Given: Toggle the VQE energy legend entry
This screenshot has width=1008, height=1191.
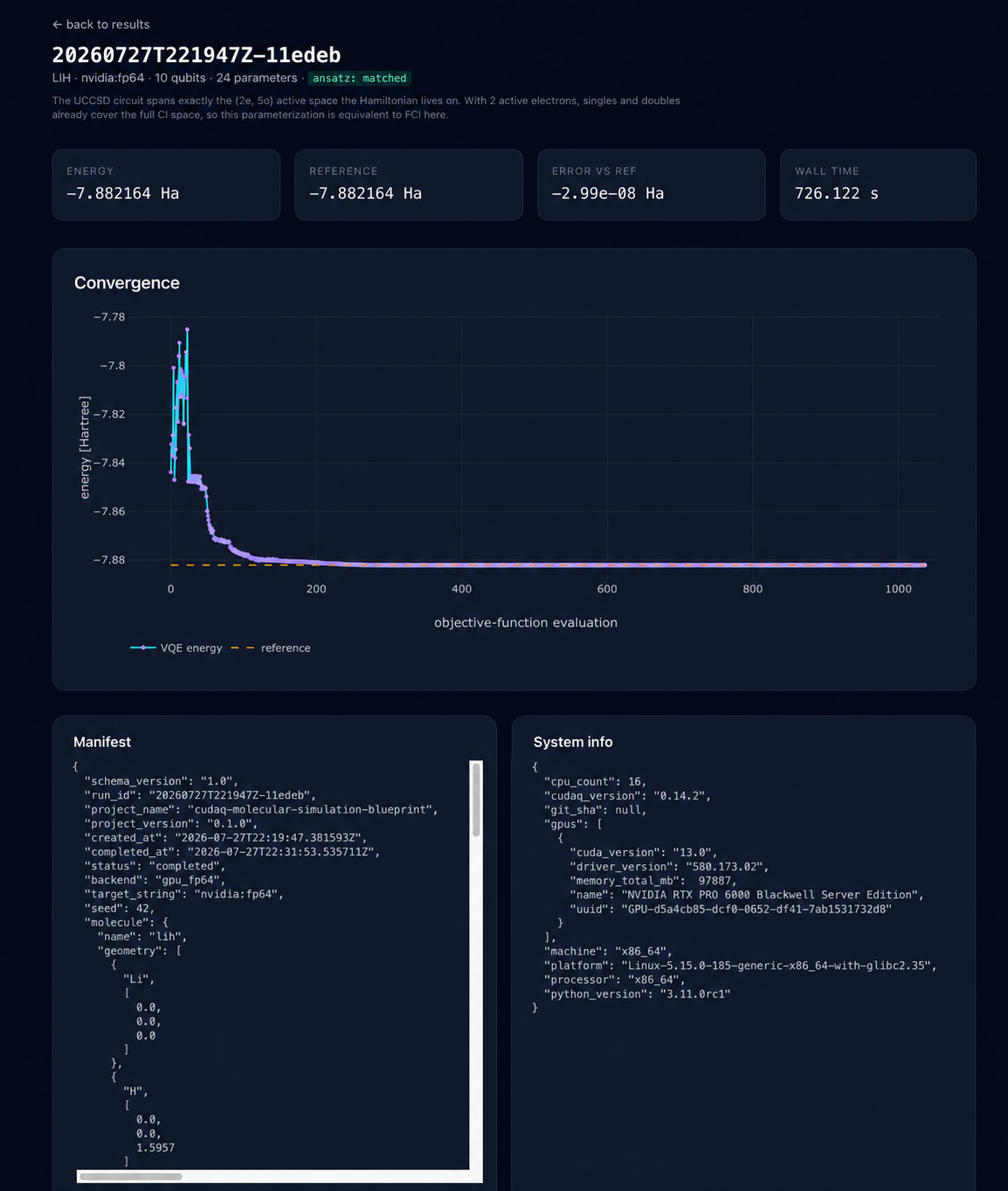Looking at the screenshot, I should click(x=176, y=647).
